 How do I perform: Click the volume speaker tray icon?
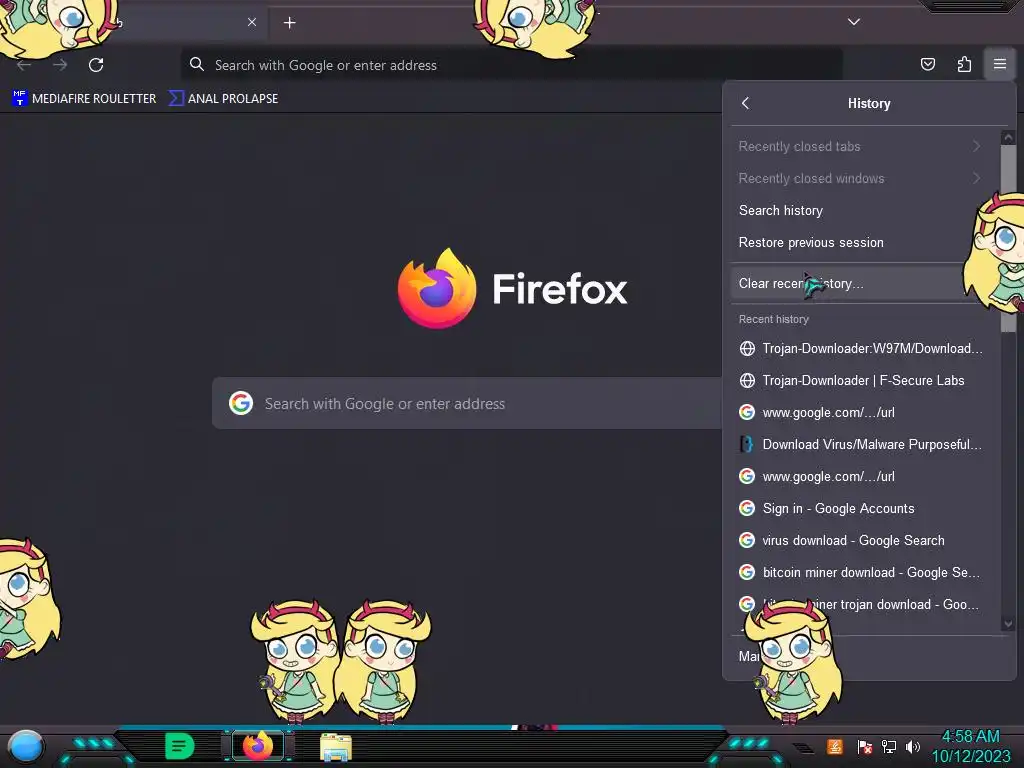coord(912,746)
